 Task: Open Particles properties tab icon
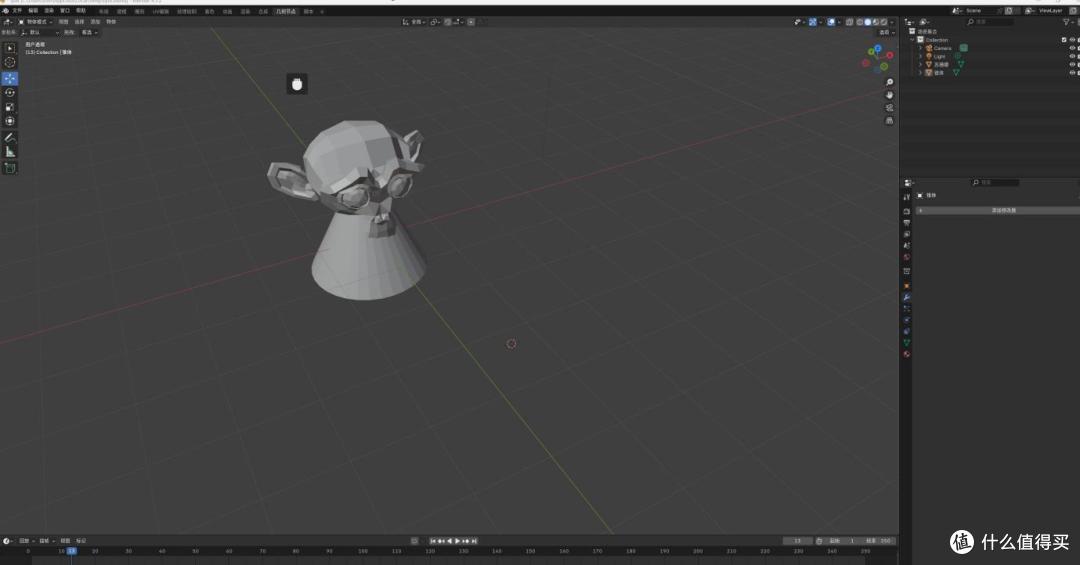coord(906,309)
